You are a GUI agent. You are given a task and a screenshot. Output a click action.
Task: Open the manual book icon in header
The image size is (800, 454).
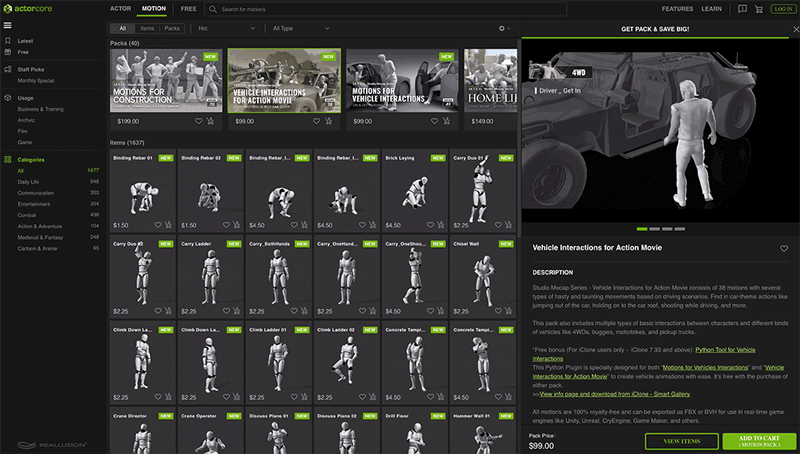point(742,9)
